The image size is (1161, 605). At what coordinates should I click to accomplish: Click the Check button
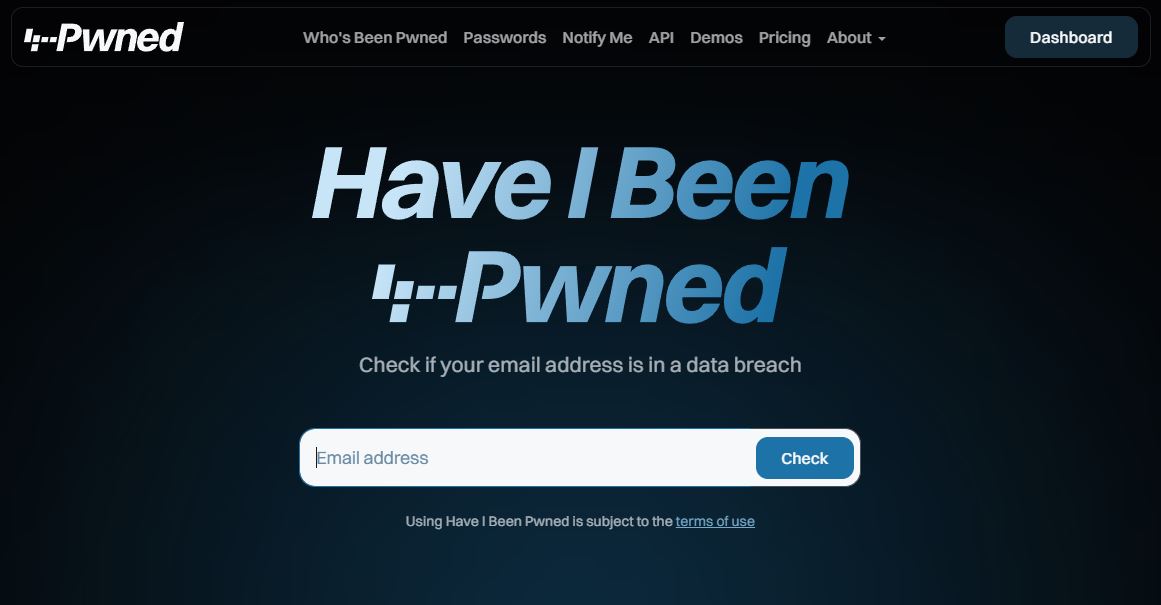(804, 458)
